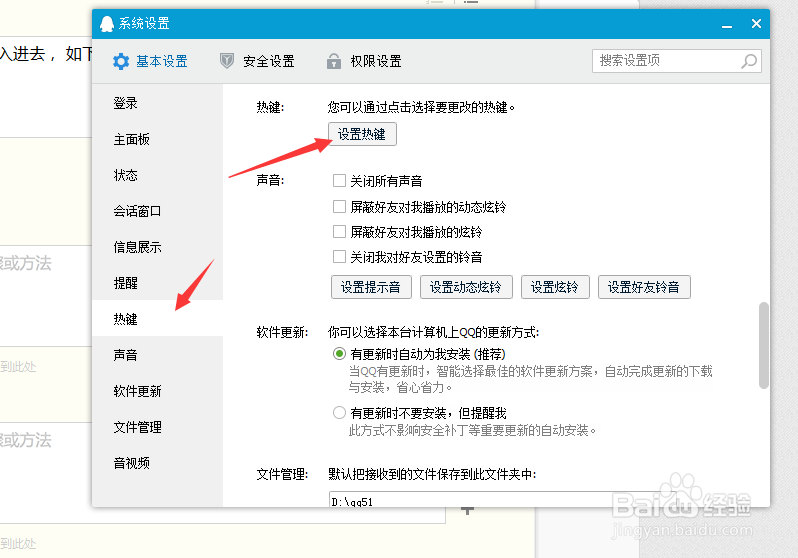Image resolution: width=798 pixels, height=558 pixels.
Task: Select 提醒 in the sidebar
Action: [x=158, y=284]
